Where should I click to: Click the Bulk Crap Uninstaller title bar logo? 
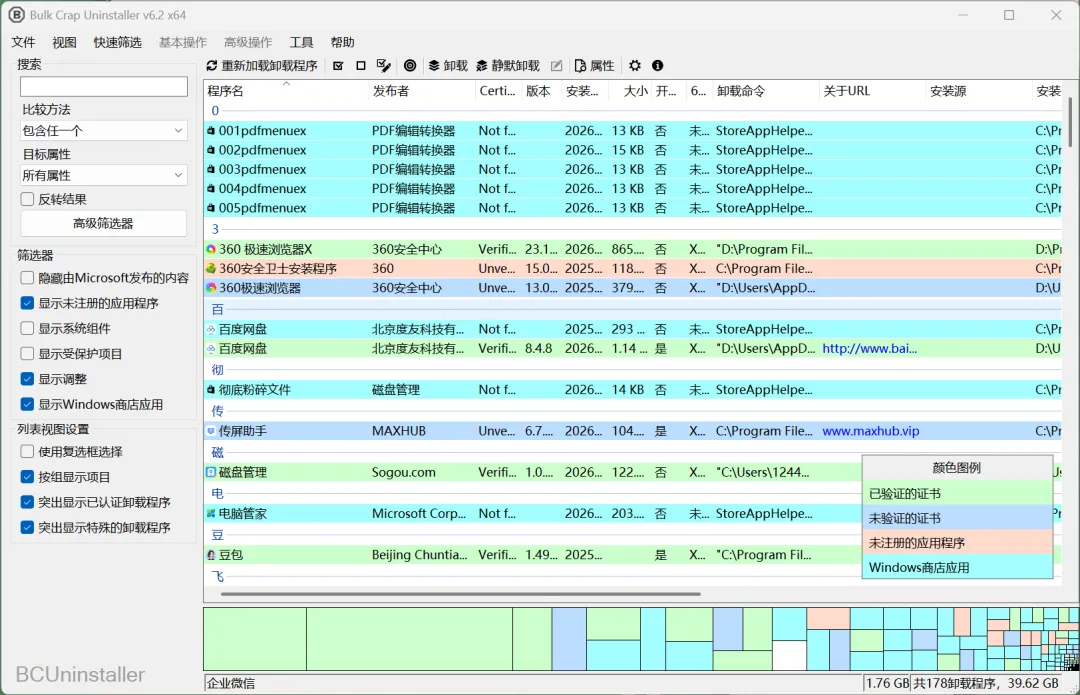pos(17,14)
